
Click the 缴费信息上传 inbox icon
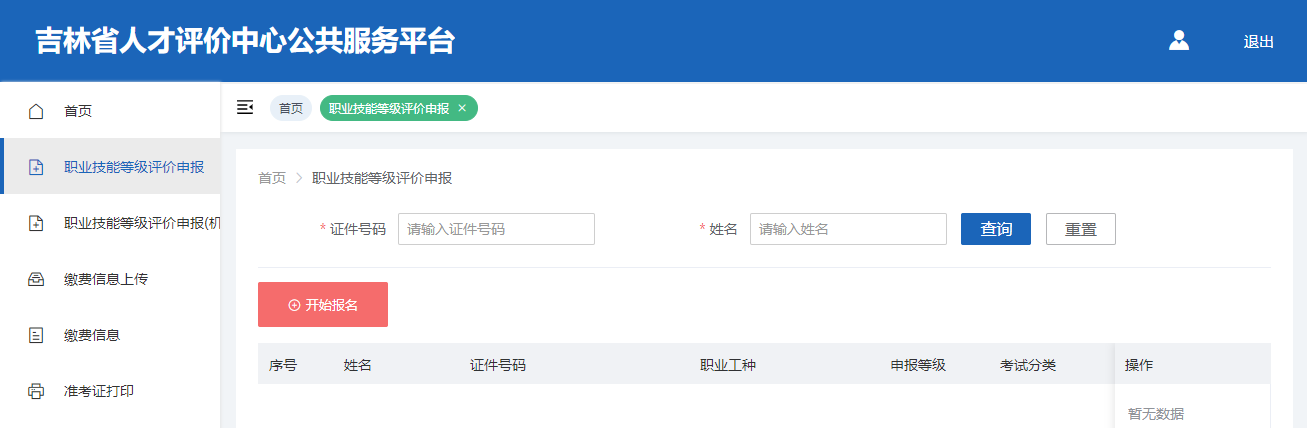[36, 279]
